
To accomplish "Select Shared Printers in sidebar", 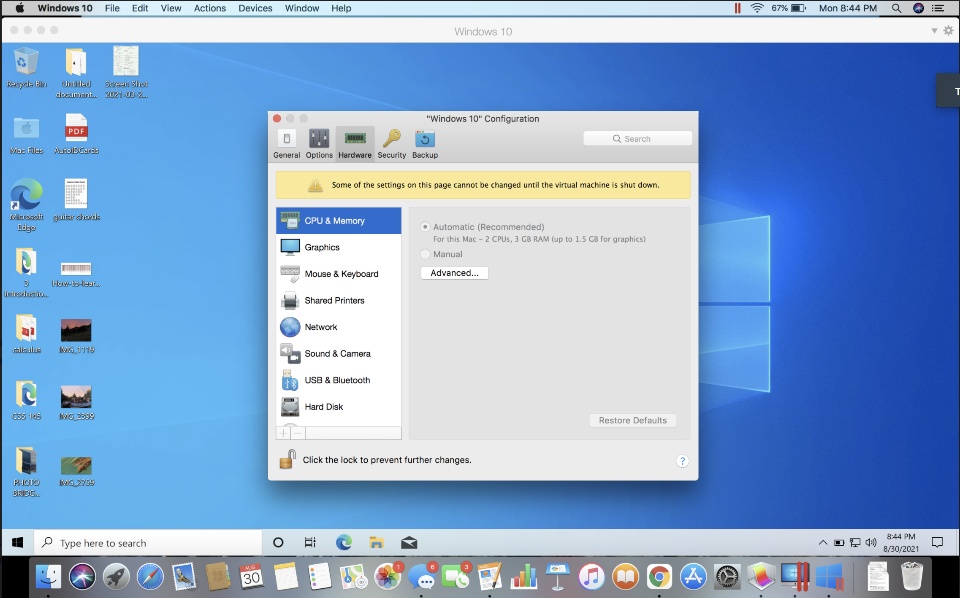I will click(x=339, y=301).
